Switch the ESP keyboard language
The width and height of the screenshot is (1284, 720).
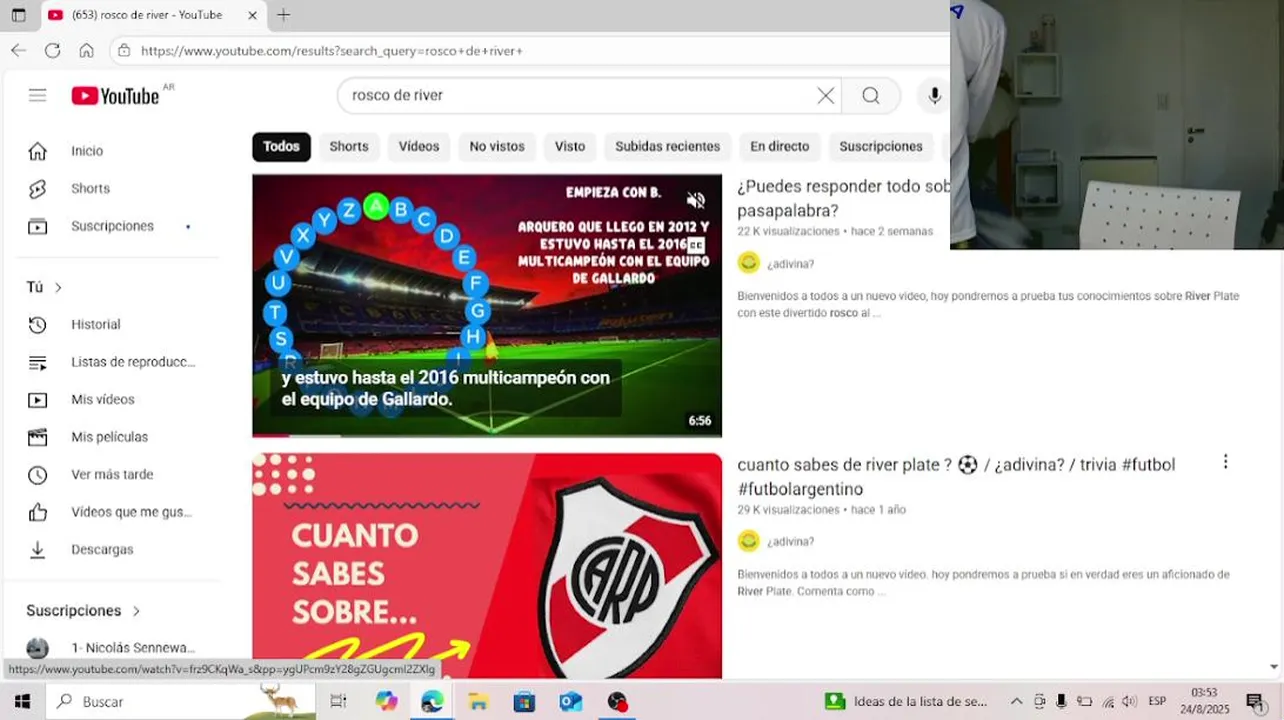(x=1157, y=702)
